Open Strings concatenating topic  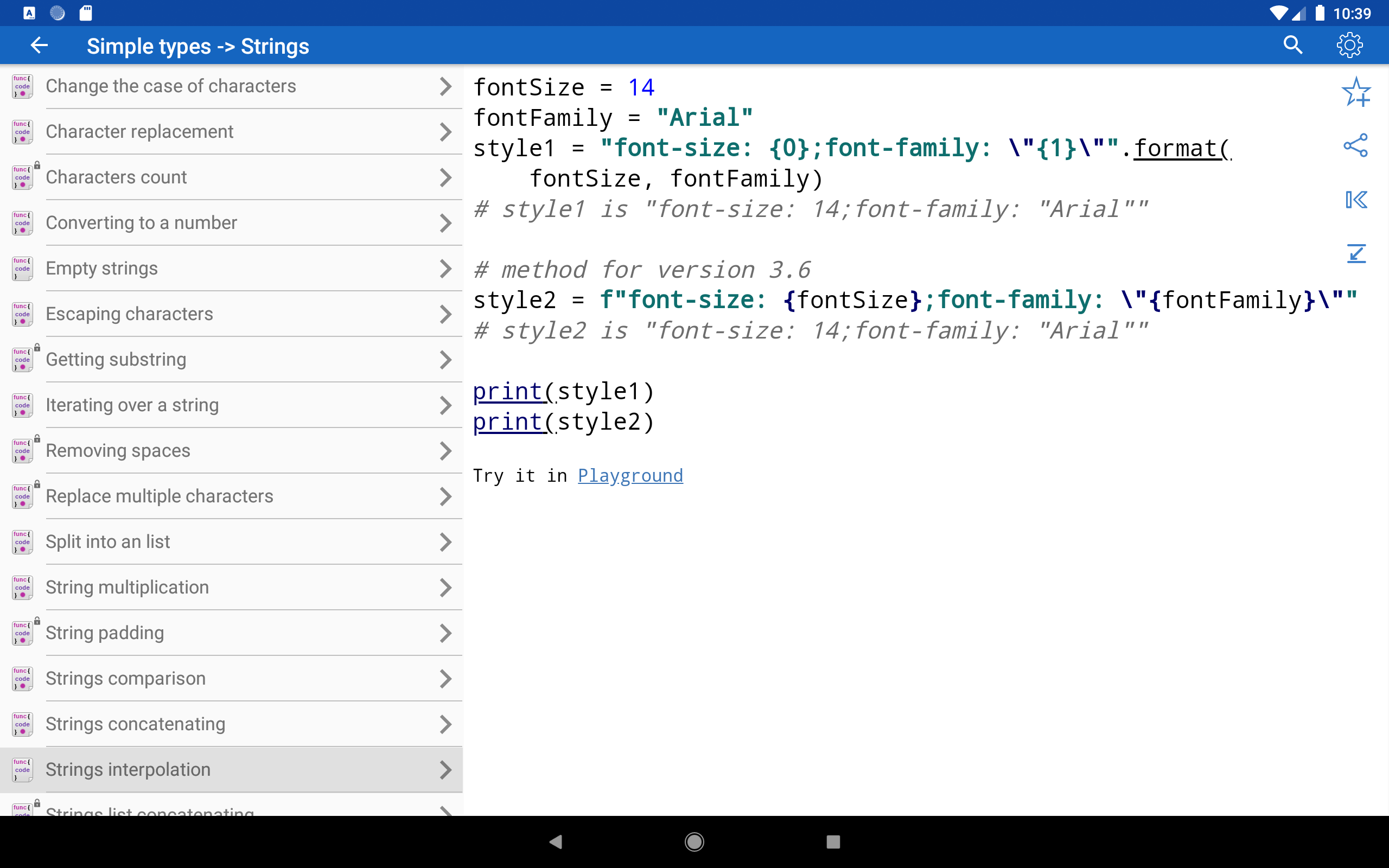(x=231, y=724)
